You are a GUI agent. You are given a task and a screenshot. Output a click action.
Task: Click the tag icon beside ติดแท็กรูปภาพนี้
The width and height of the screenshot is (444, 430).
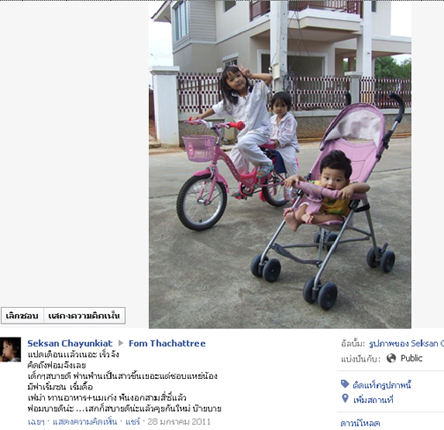click(x=345, y=384)
